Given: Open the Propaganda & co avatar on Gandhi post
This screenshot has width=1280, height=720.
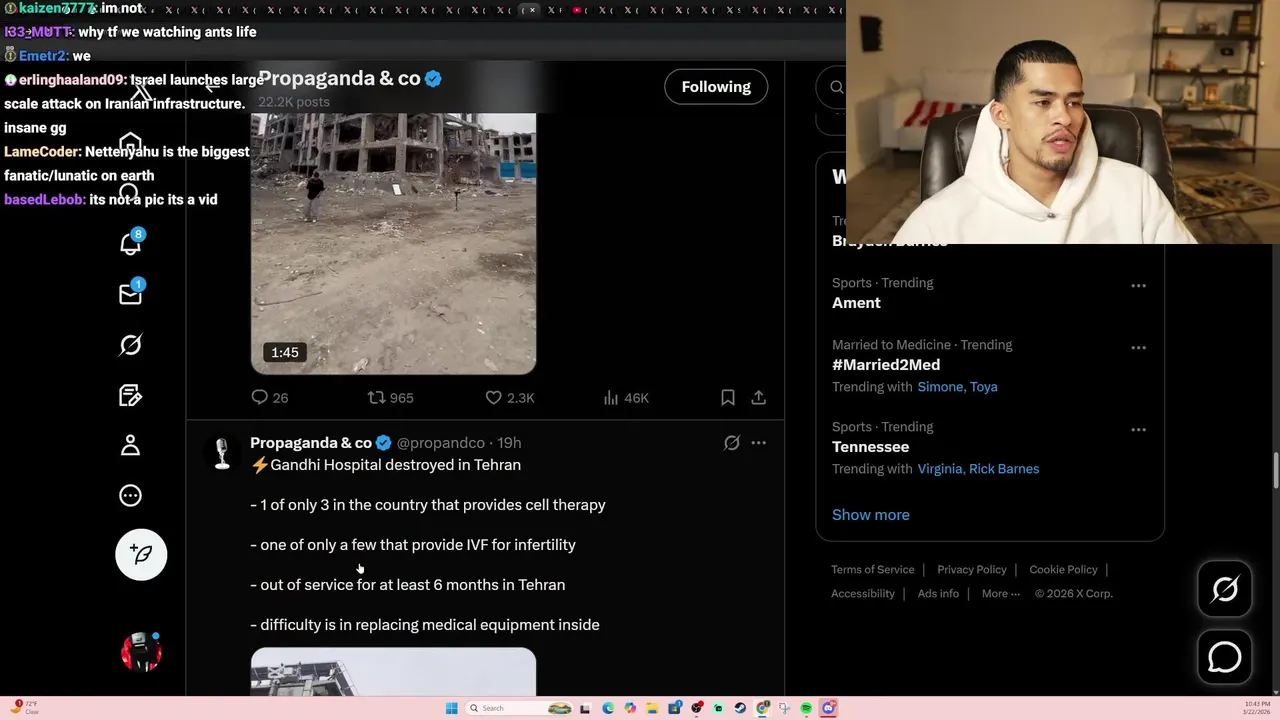Looking at the screenshot, I should 222,453.
